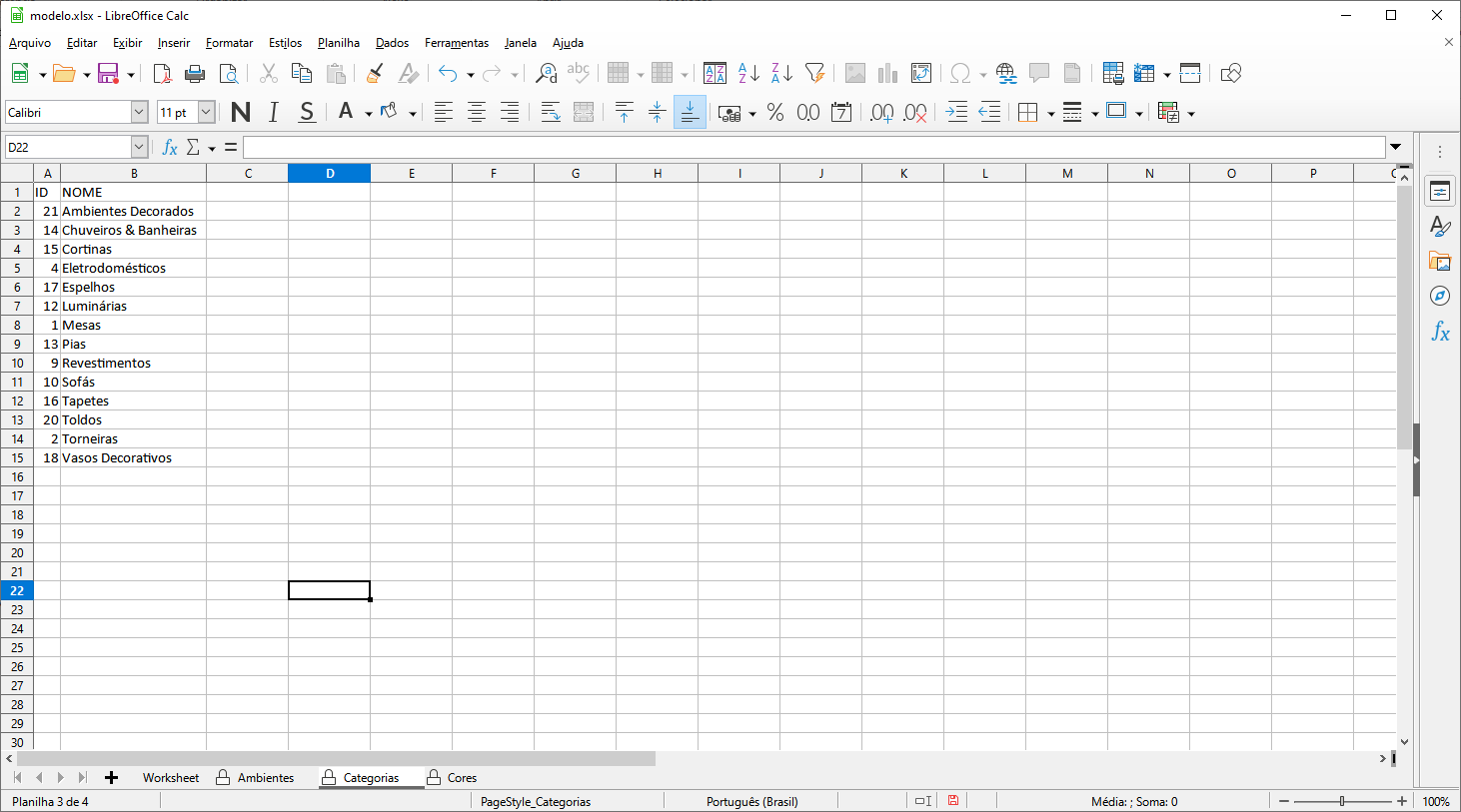This screenshot has height=812, width=1461.
Task: Open the Arquivo menu
Action: pos(30,43)
